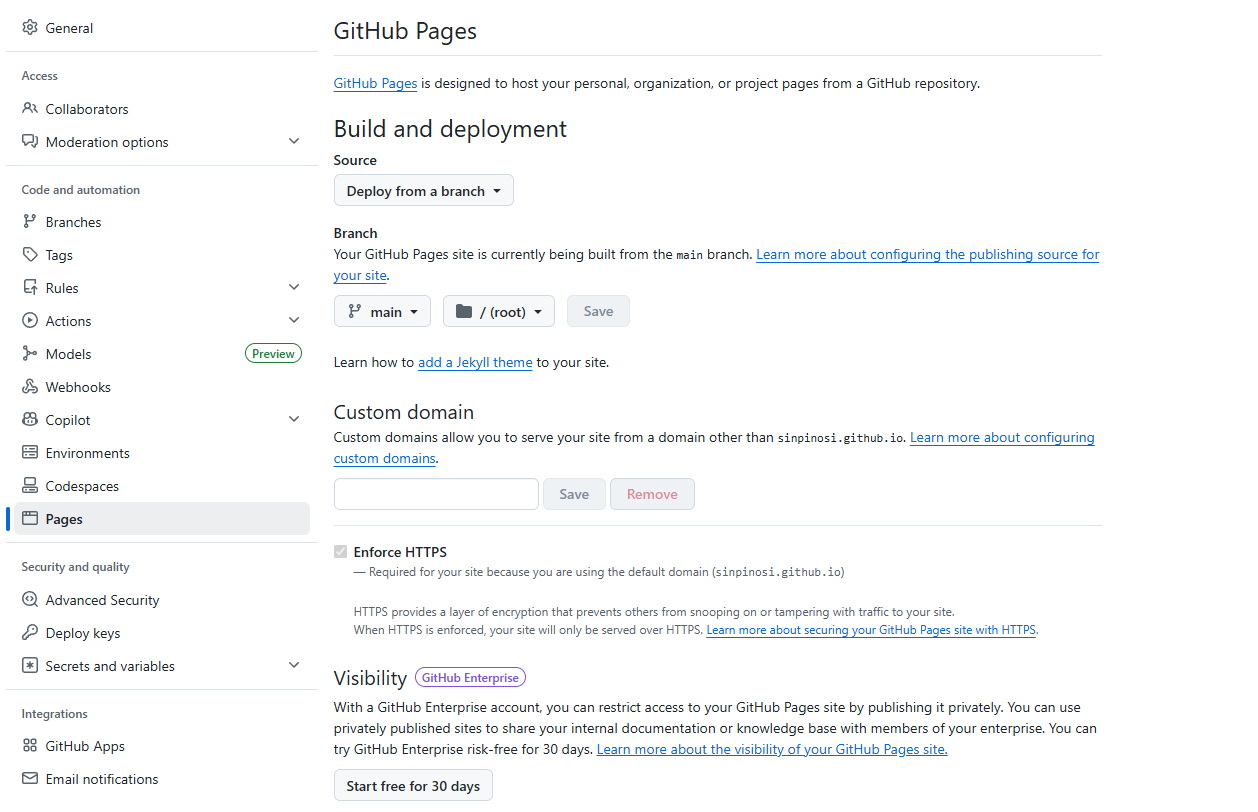Image resolution: width=1258 pixels, height=812 pixels.
Task: Open the GitHub Pages link in description
Action: coord(375,83)
